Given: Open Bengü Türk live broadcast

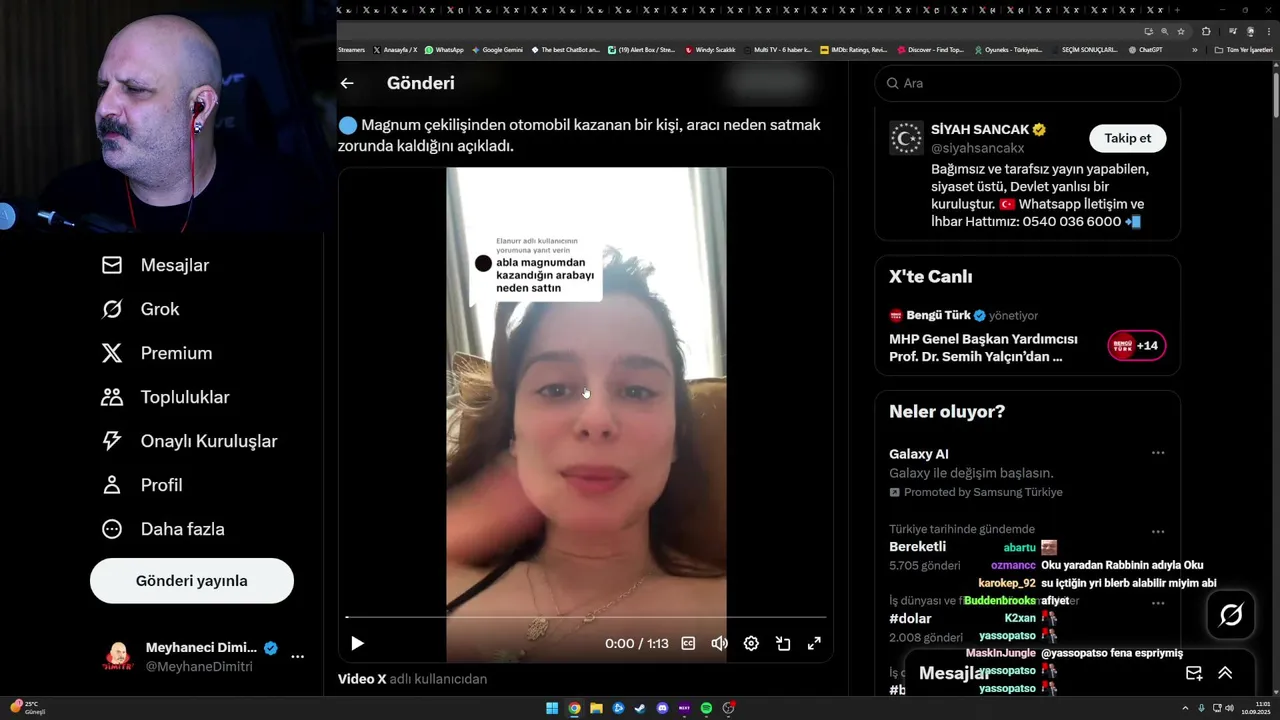Looking at the screenshot, I should 983,346.
